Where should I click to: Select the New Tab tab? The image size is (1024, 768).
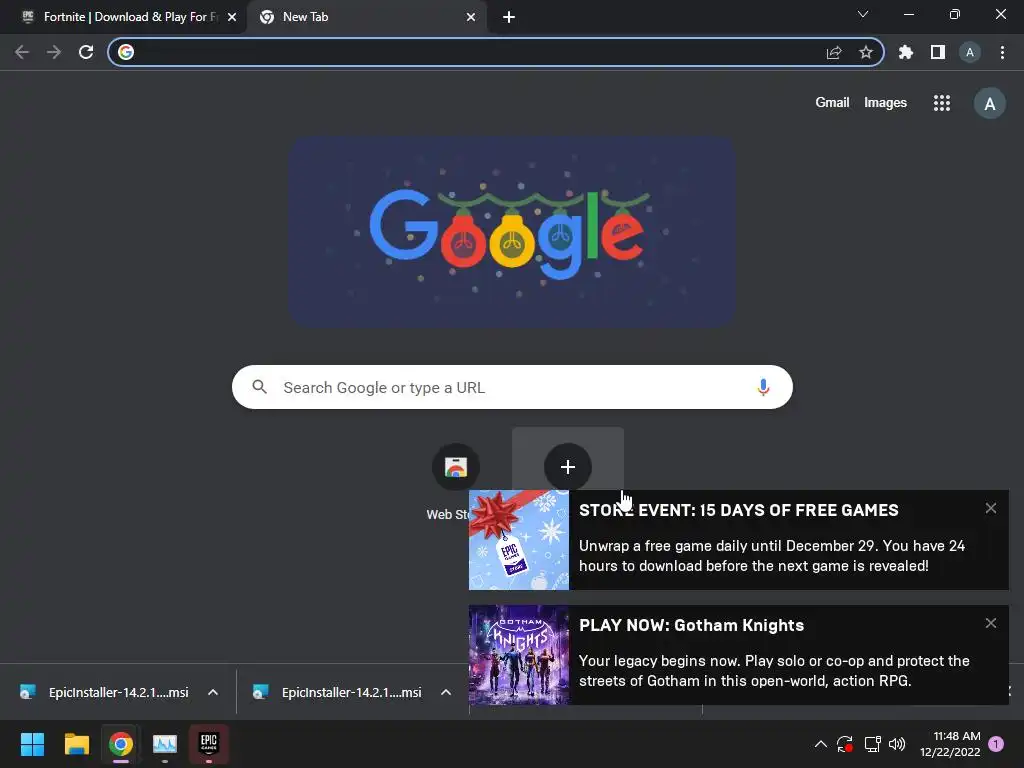click(x=367, y=17)
